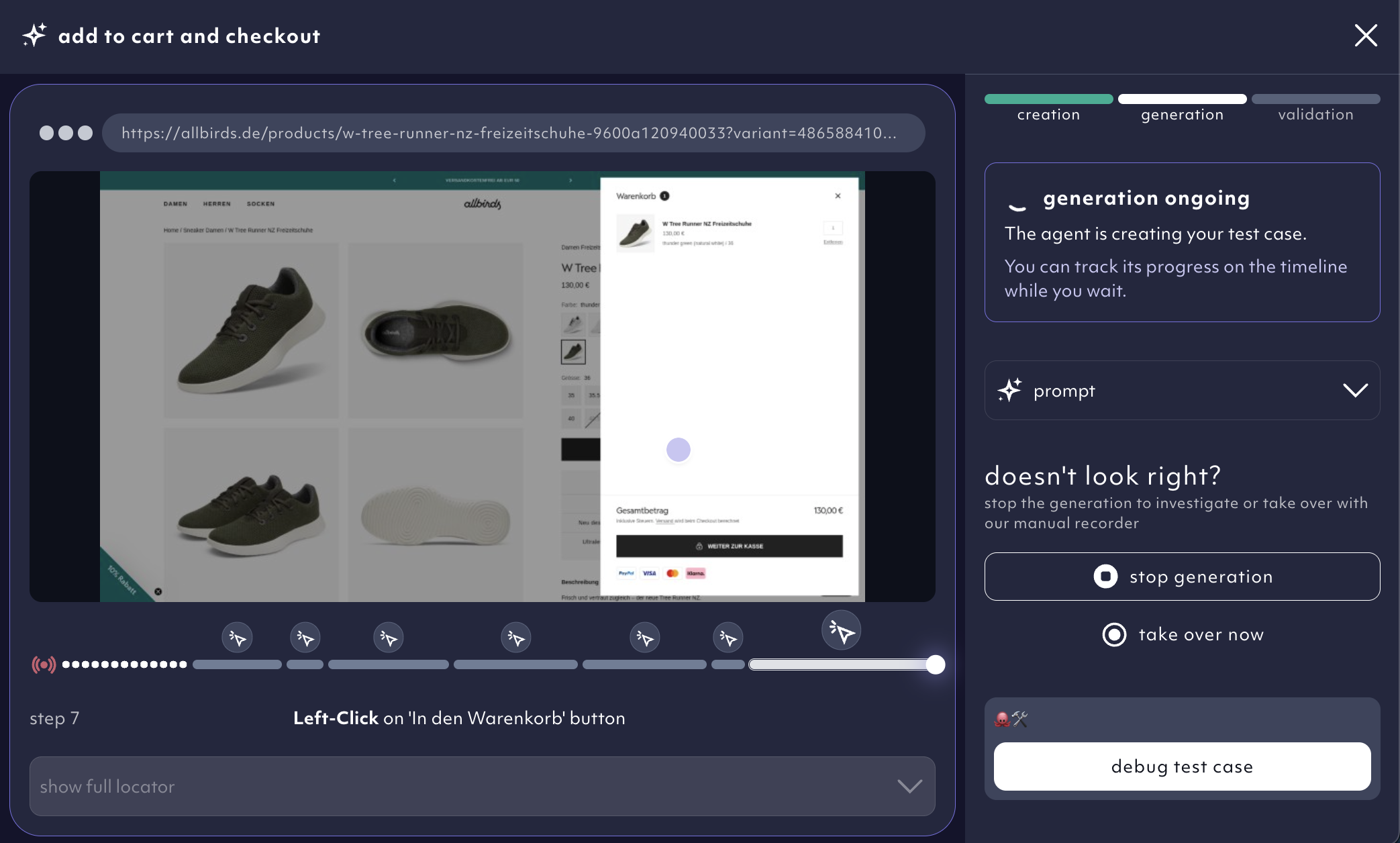Click the DAMEN menu item in the preview
The image size is (1400, 843).
pos(175,204)
